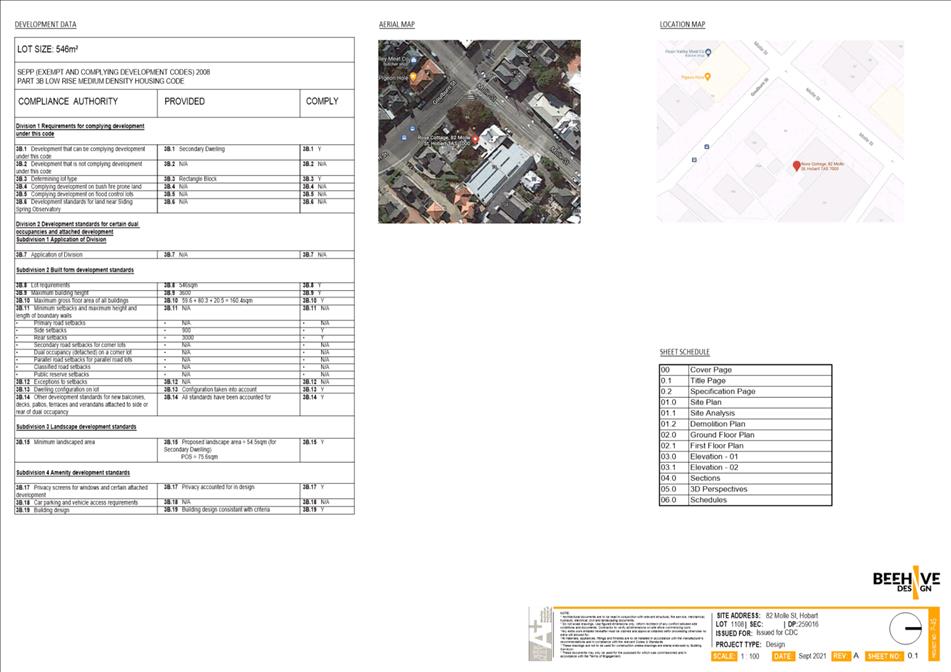Click the orange Pigeon Hole marker on location map
Viewport: 951px width, 672px height.
click(707, 77)
